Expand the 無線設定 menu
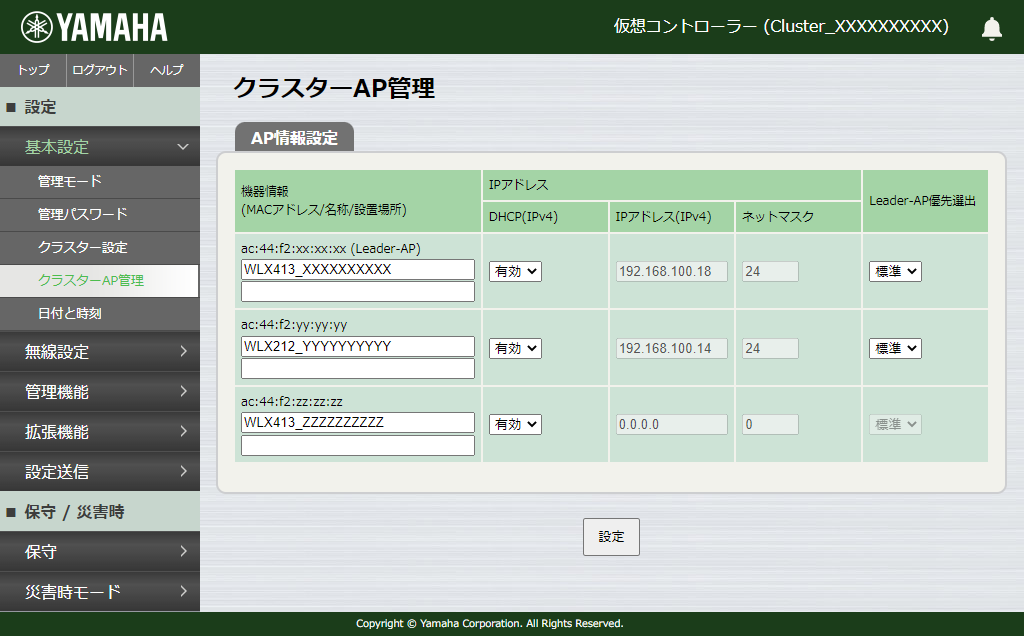This screenshot has width=1024, height=636. click(100, 352)
